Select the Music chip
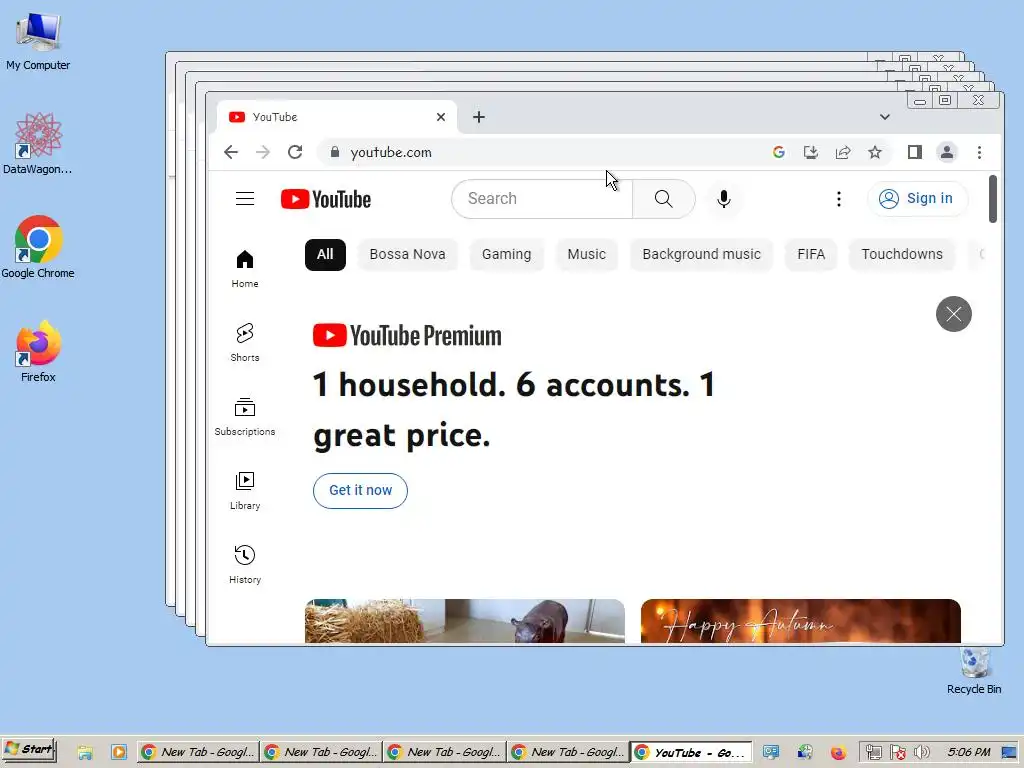 click(586, 255)
